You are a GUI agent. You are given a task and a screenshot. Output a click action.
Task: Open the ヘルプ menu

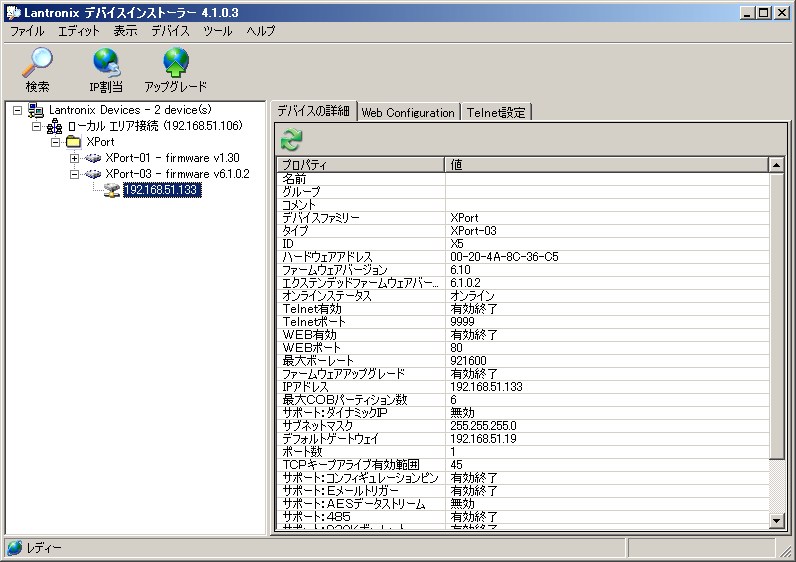pyautogui.click(x=261, y=31)
